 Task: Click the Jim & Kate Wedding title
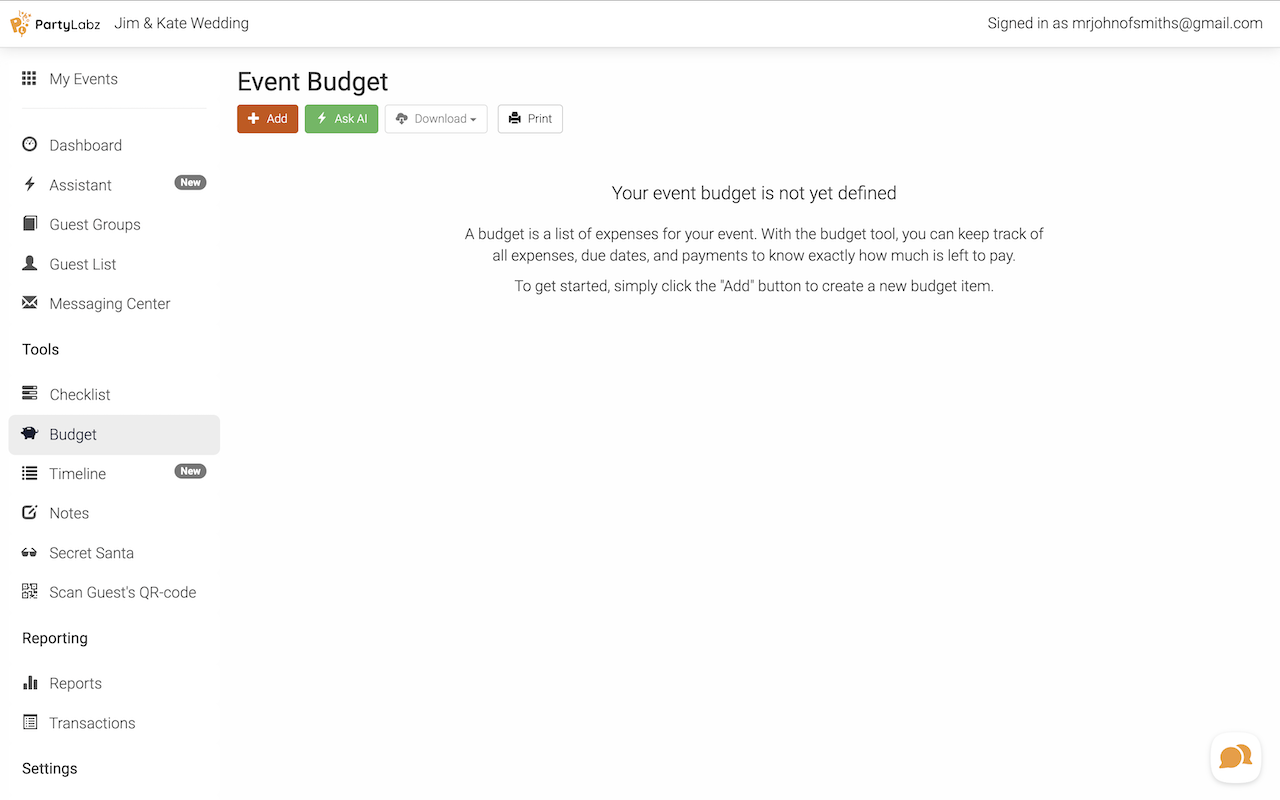pyautogui.click(x=181, y=23)
